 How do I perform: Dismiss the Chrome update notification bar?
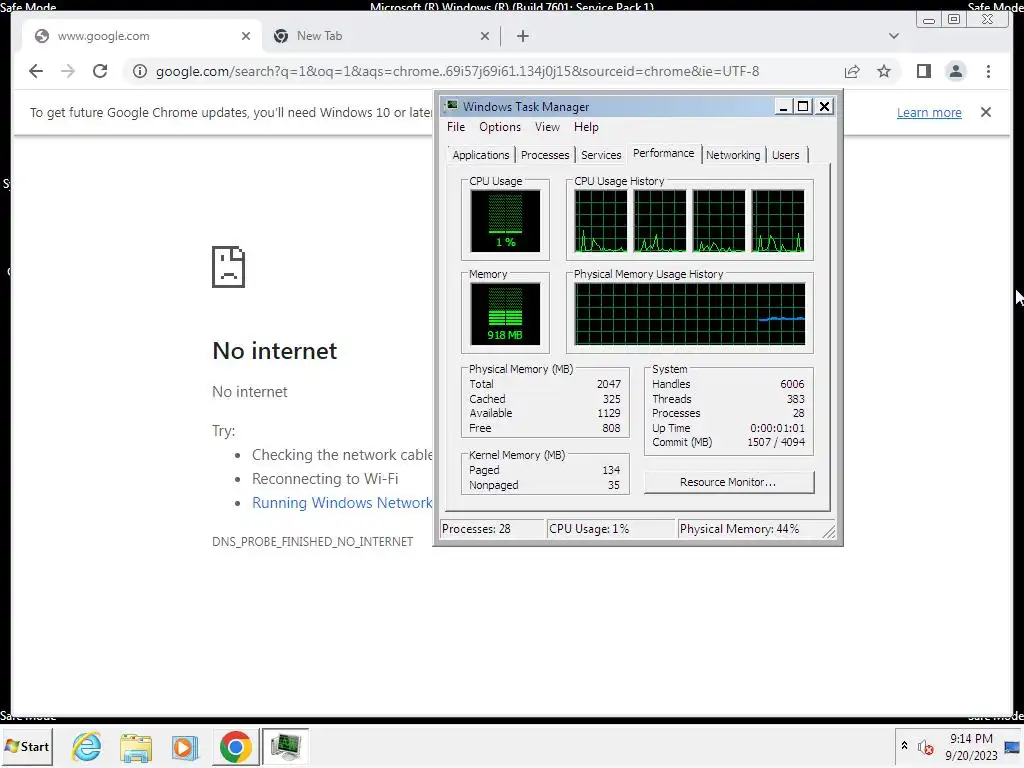pyautogui.click(x=986, y=112)
